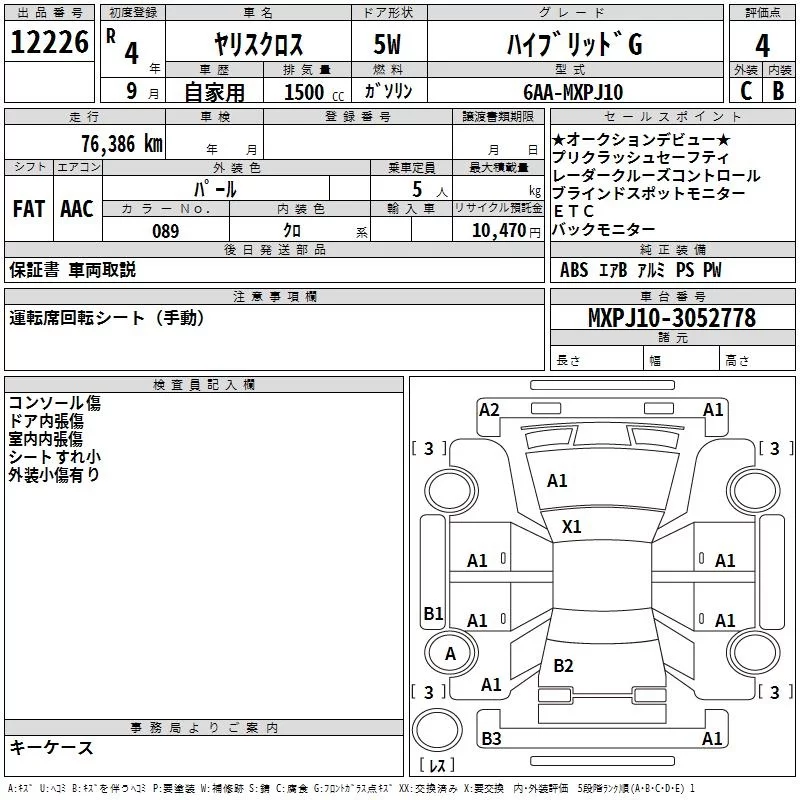Select sales point ★オークションデビュー★
Image resolution: width=800 pixels, height=800 pixels.
coord(641,139)
